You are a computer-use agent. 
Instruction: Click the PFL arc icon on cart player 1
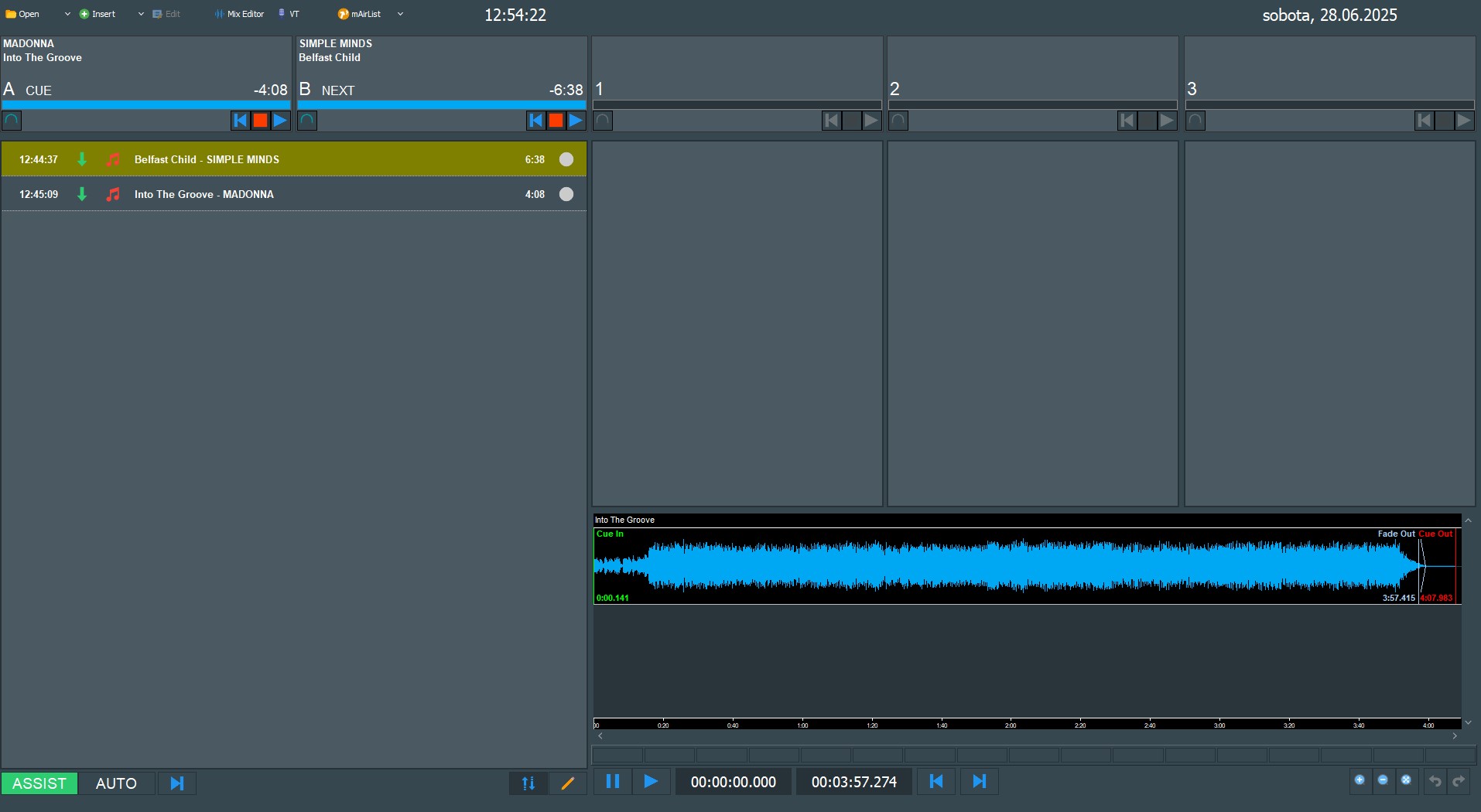tap(603, 121)
